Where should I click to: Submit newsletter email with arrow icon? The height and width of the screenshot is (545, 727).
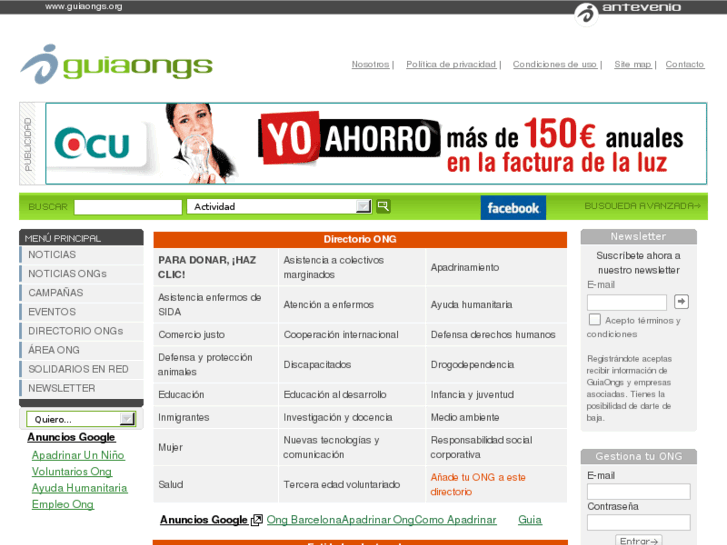pyautogui.click(x=681, y=301)
